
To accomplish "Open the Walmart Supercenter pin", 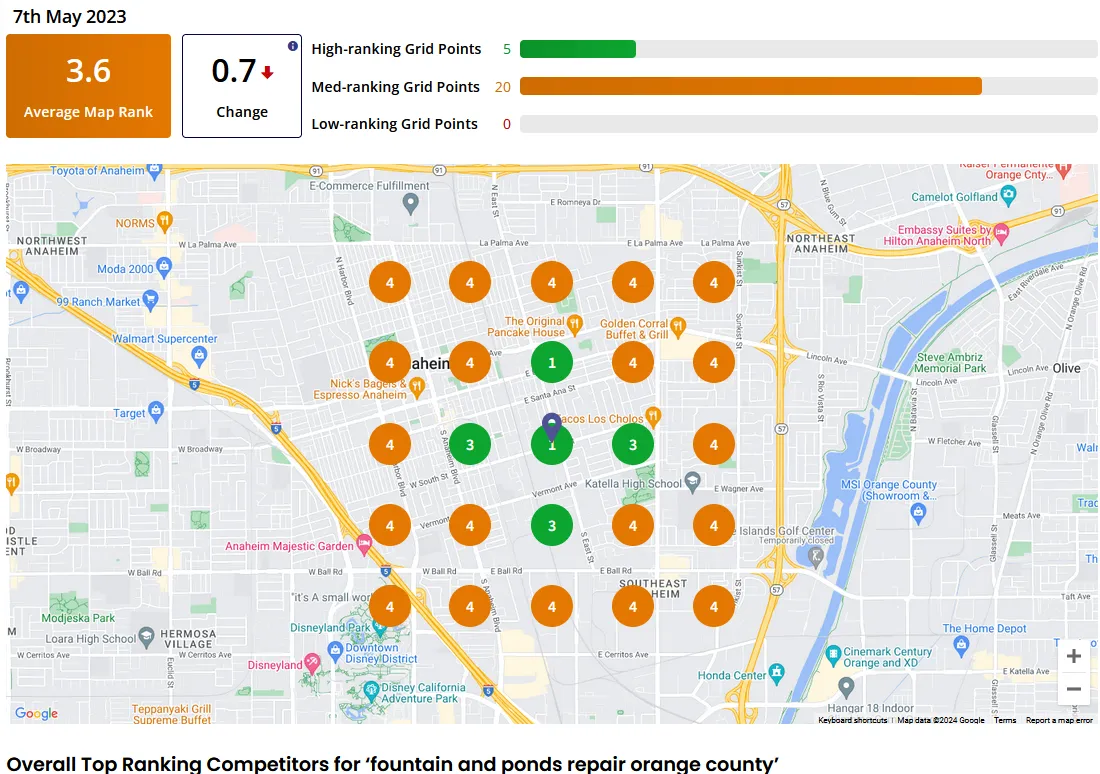I will click(x=199, y=356).
